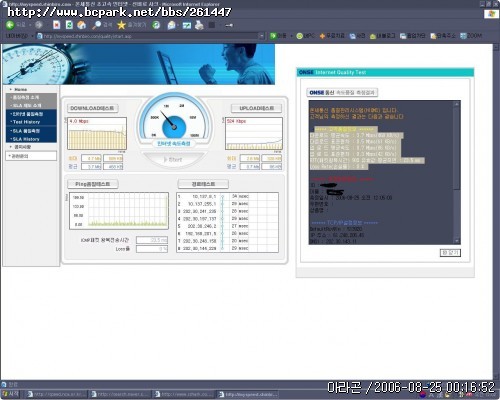The height and width of the screenshot is (400, 500).
Task: Click the route test button above IP list
Action: (203, 184)
